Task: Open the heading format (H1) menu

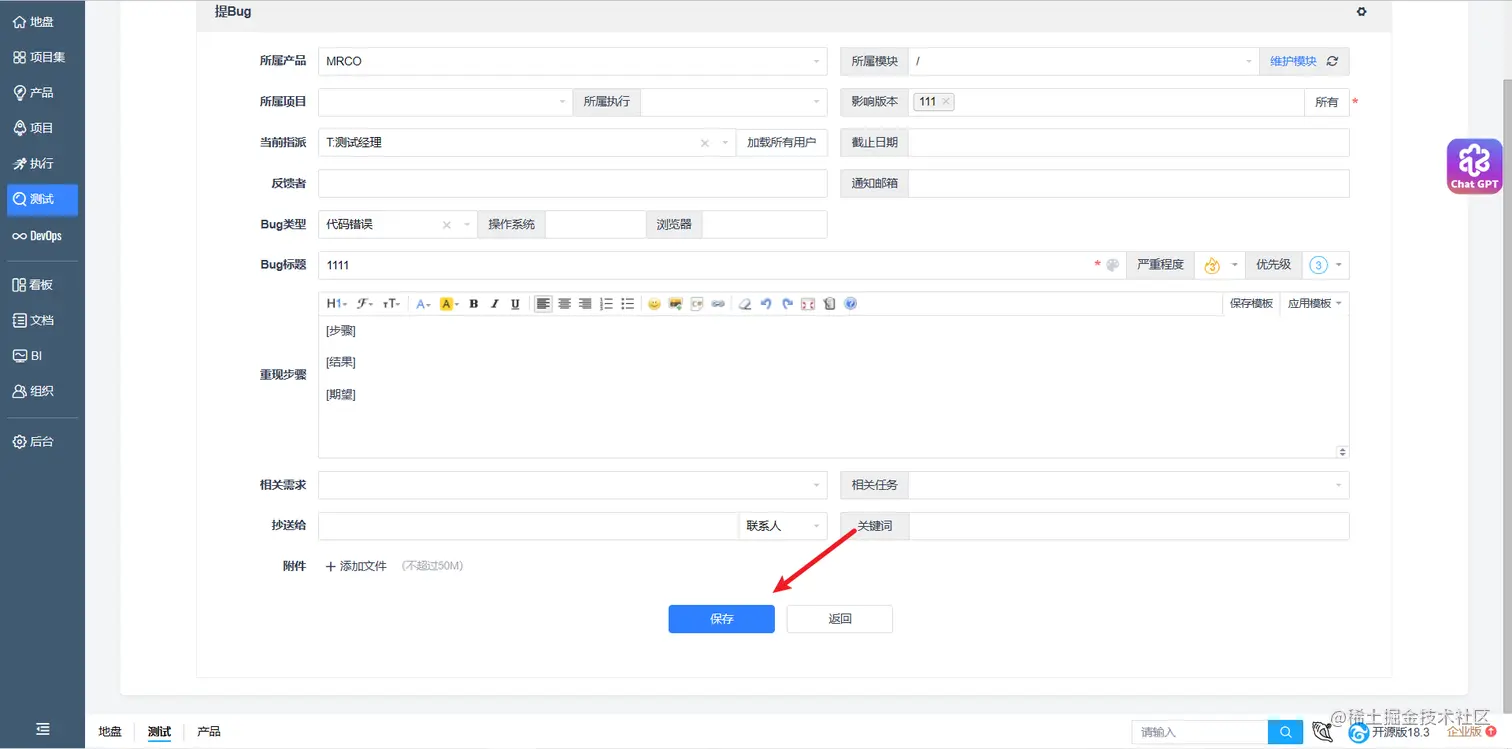Action: (x=337, y=304)
